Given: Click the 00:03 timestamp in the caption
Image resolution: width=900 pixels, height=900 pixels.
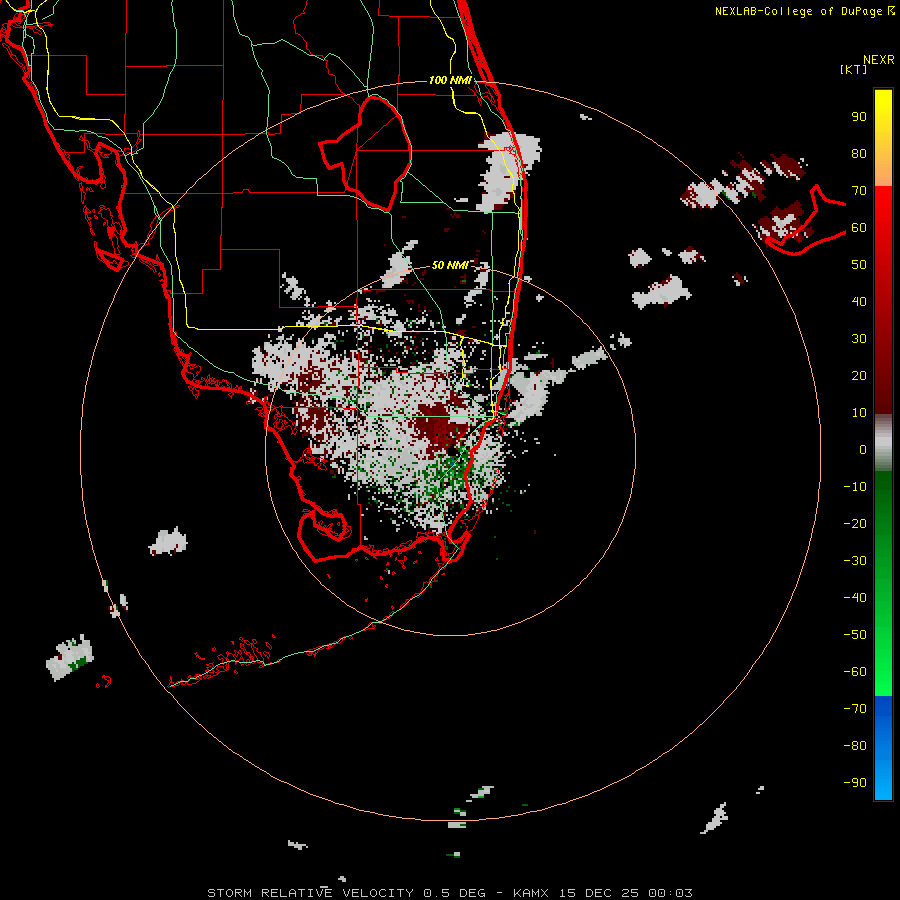Looking at the screenshot, I should tap(671, 893).
